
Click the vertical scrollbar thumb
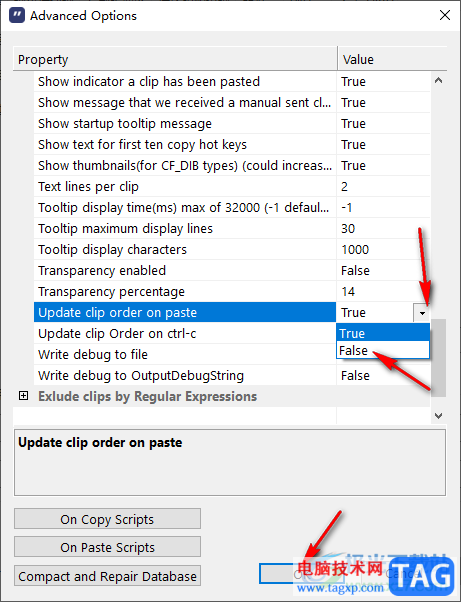(x=438, y=357)
